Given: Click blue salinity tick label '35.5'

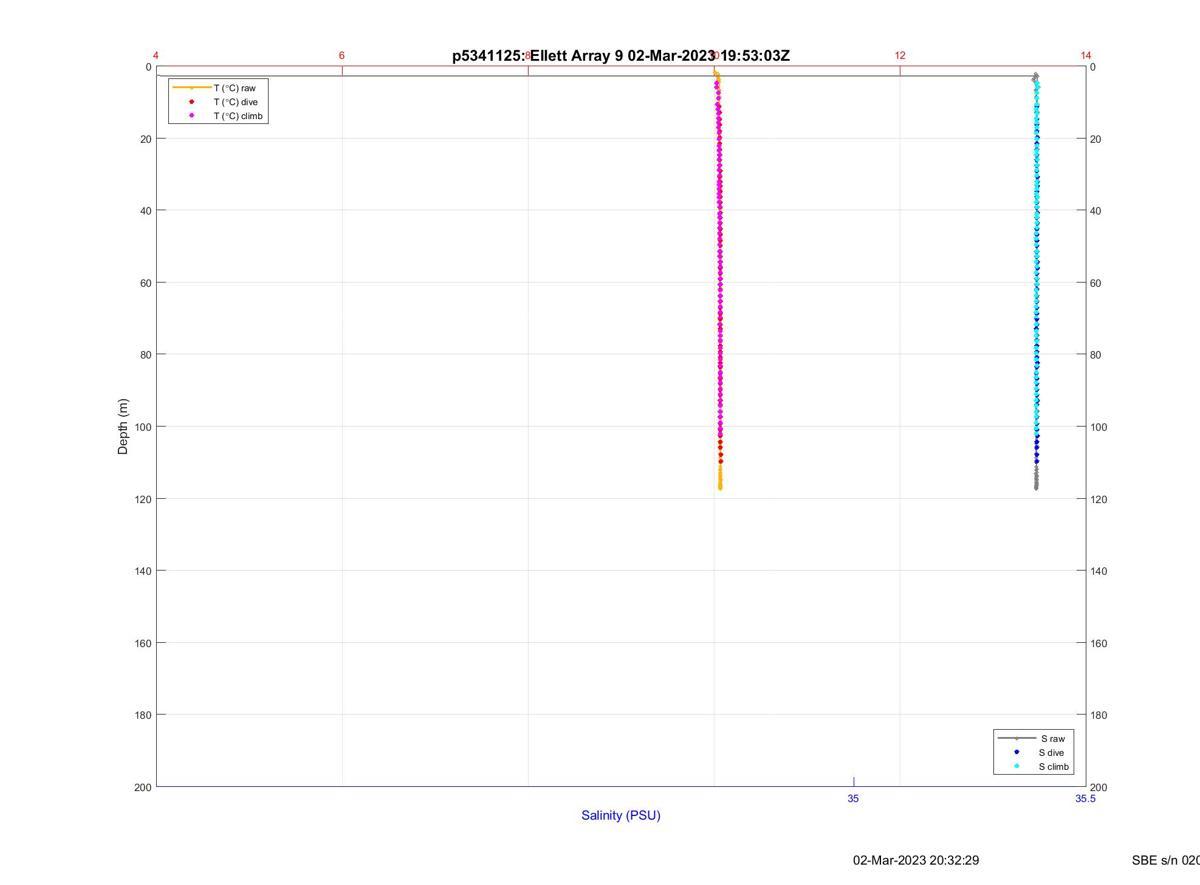Looking at the screenshot, I should pos(1085,798).
